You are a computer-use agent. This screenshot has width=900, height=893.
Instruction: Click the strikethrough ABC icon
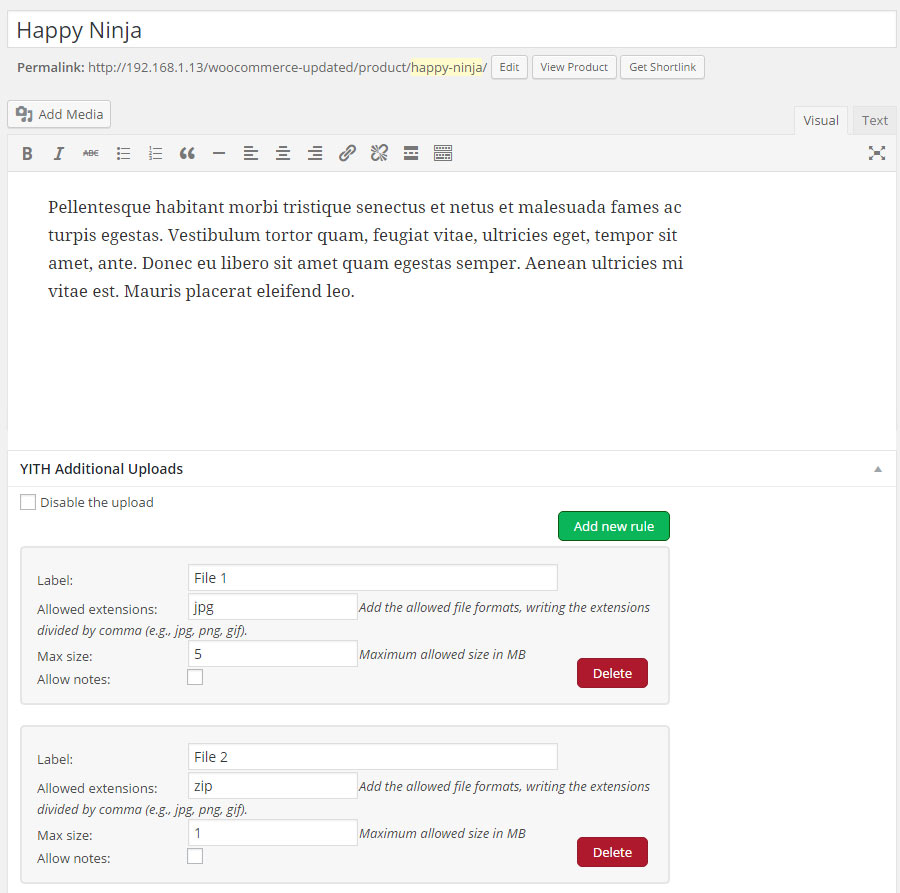91,153
